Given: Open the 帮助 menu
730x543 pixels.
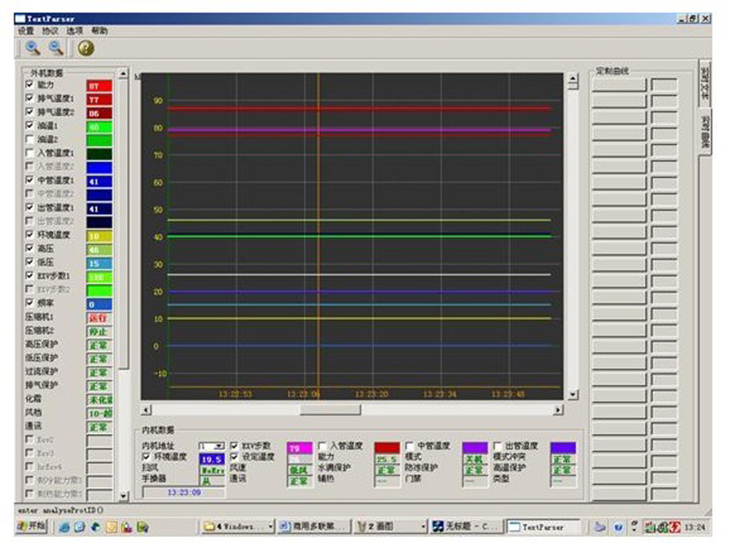Looking at the screenshot, I should click(99, 31).
